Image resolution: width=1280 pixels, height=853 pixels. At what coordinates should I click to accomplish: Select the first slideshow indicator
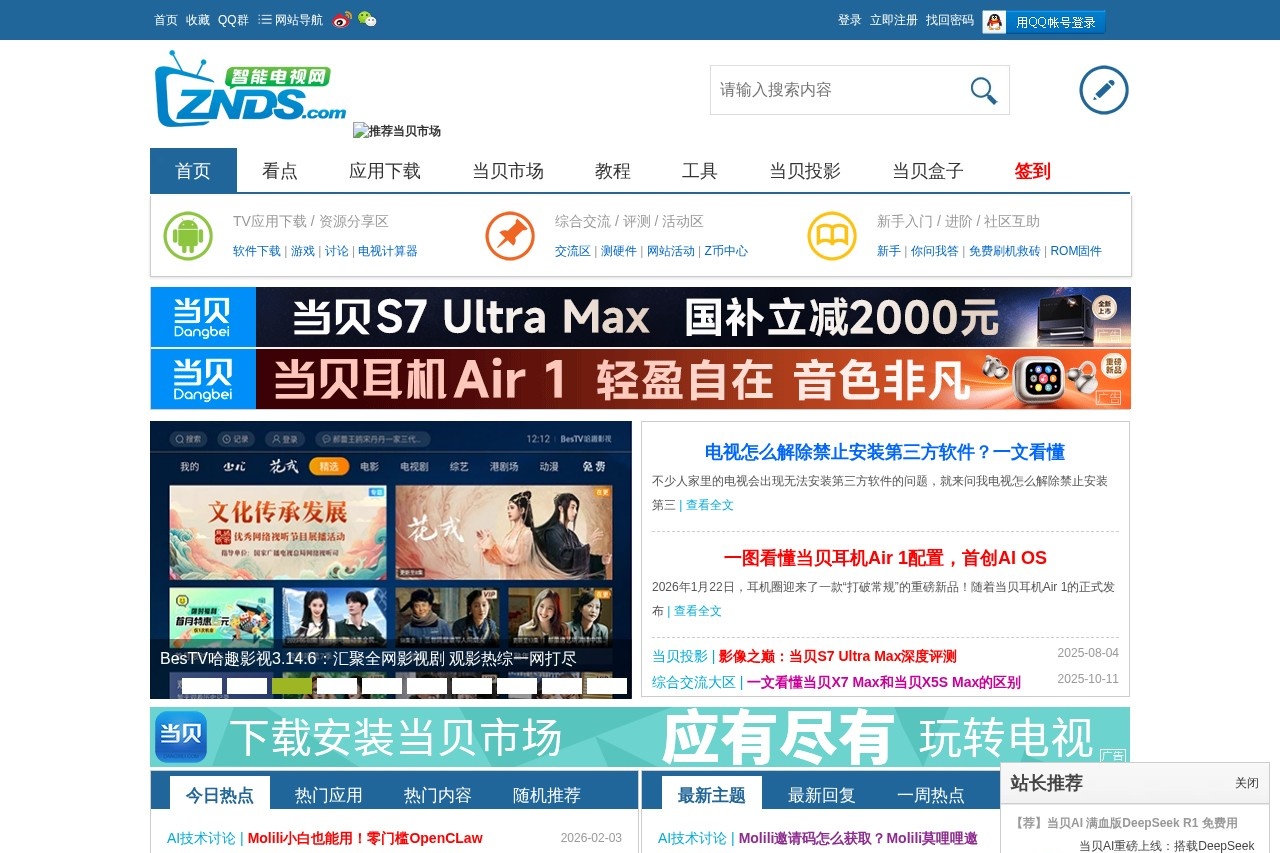coord(202,686)
